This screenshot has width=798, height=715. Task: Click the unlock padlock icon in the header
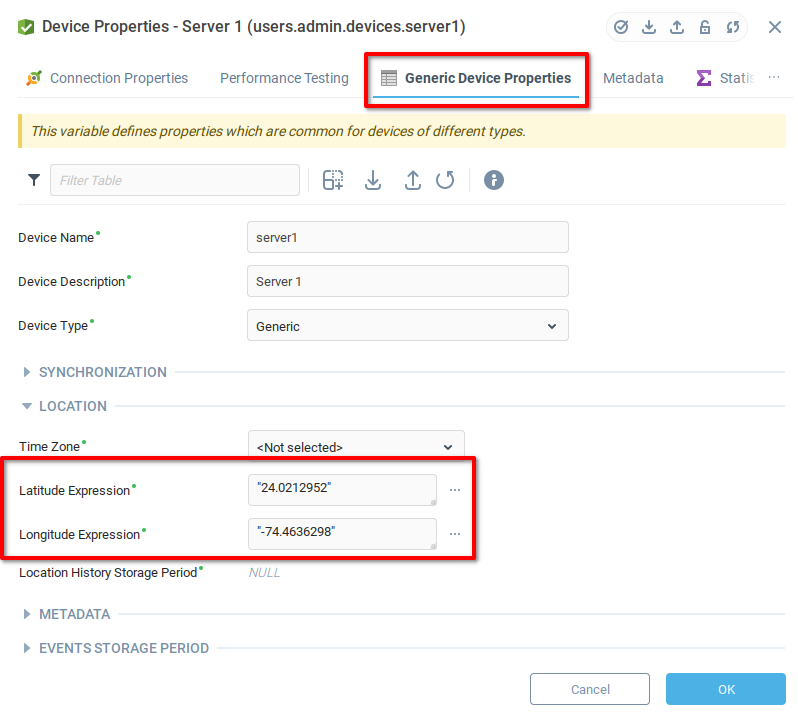(x=705, y=27)
